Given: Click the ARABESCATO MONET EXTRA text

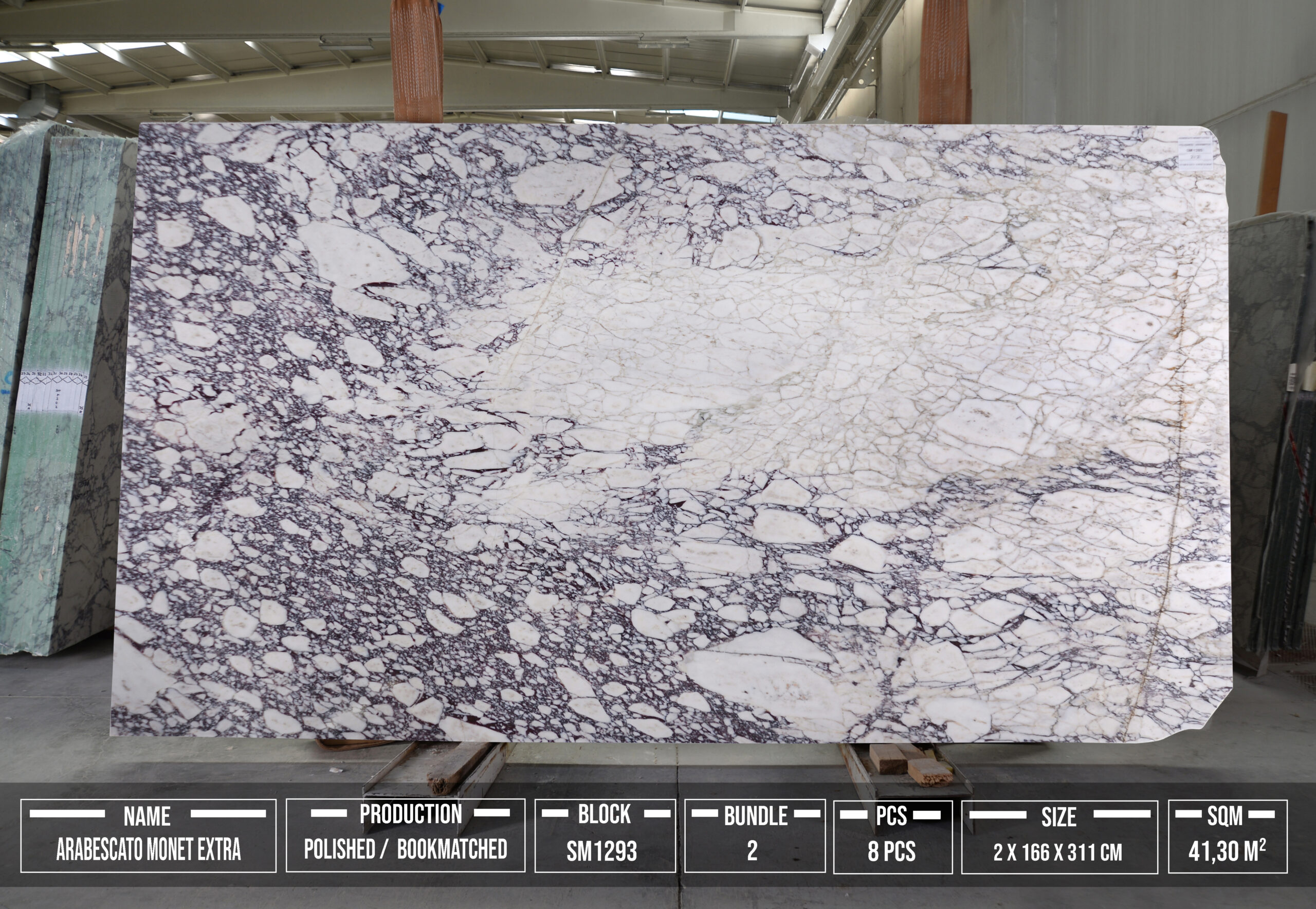Looking at the screenshot, I should coord(149,850).
